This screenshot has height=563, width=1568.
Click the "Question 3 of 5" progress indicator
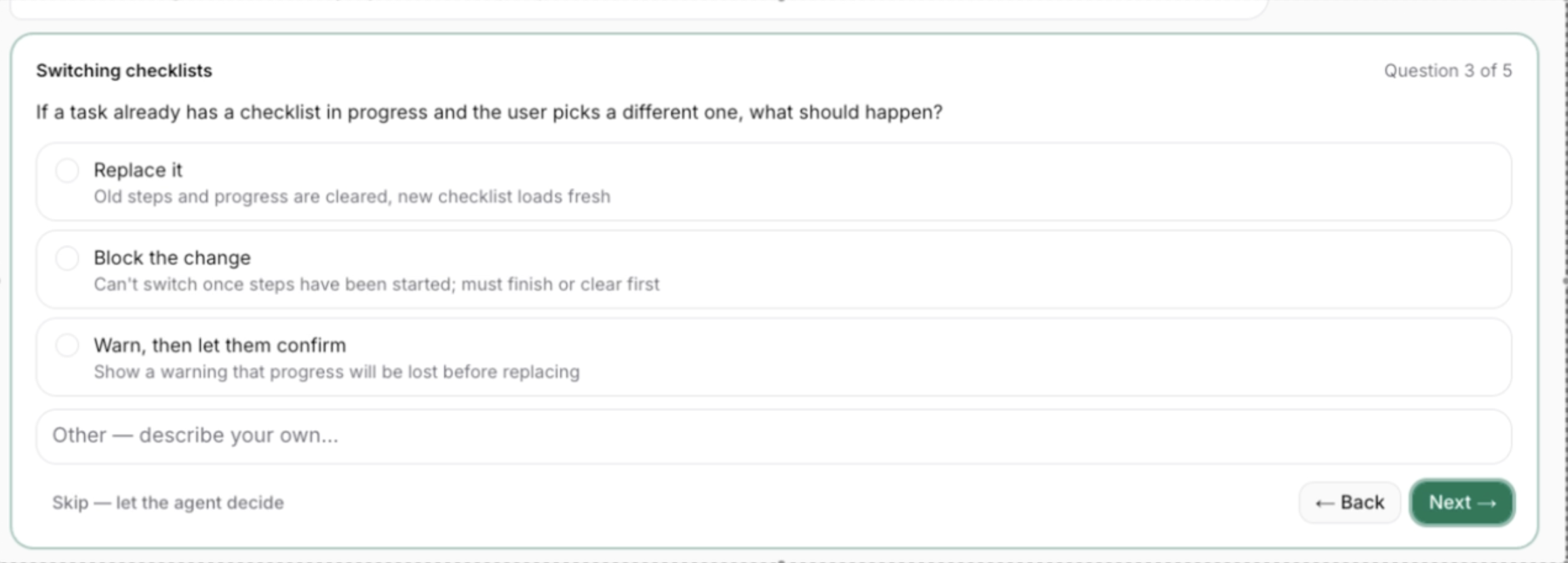click(1448, 71)
